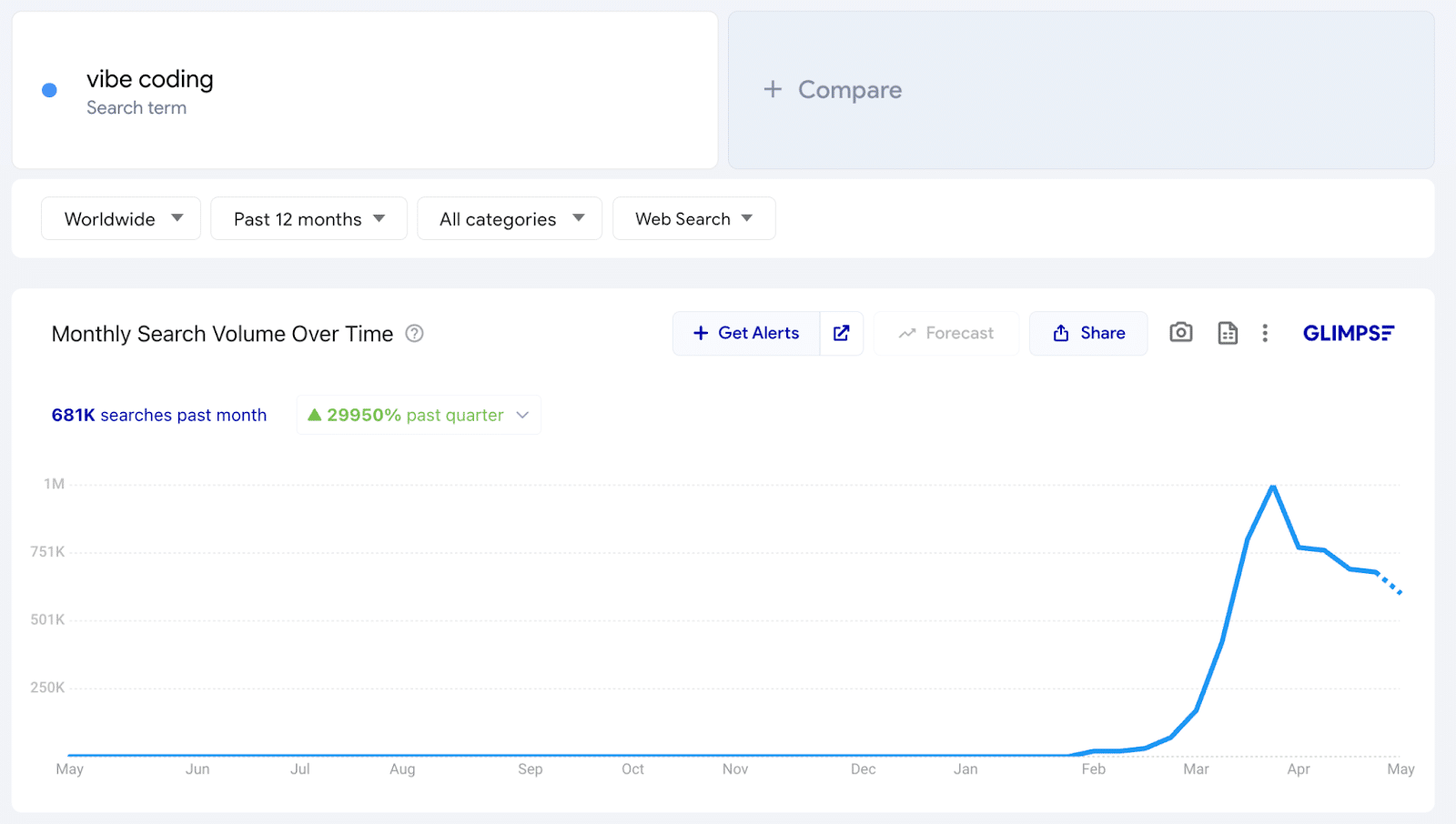This screenshot has height=824, width=1456.
Task: Click the Get Alerts button
Action: pyautogui.click(x=746, y=333)
